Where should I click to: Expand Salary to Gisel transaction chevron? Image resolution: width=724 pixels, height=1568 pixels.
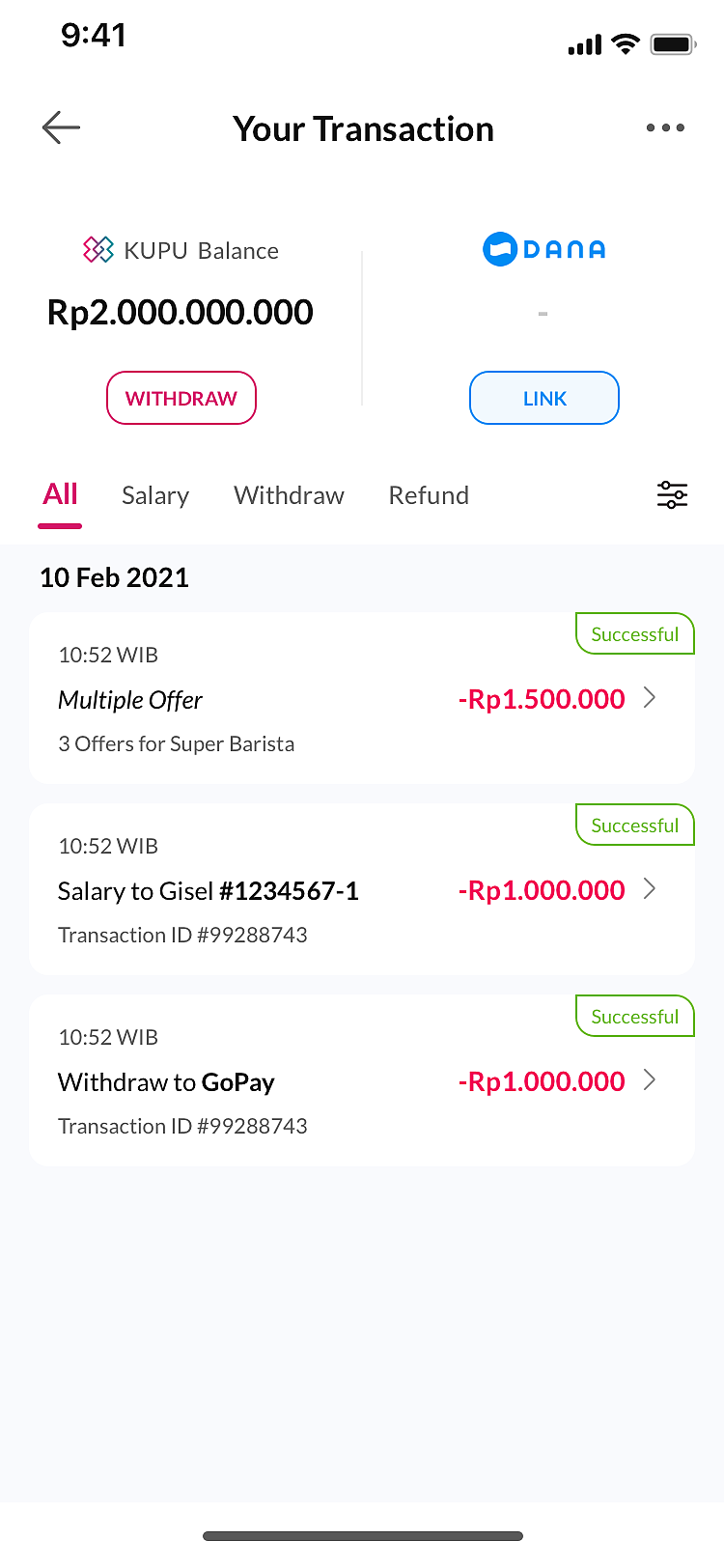click(650, 889)
